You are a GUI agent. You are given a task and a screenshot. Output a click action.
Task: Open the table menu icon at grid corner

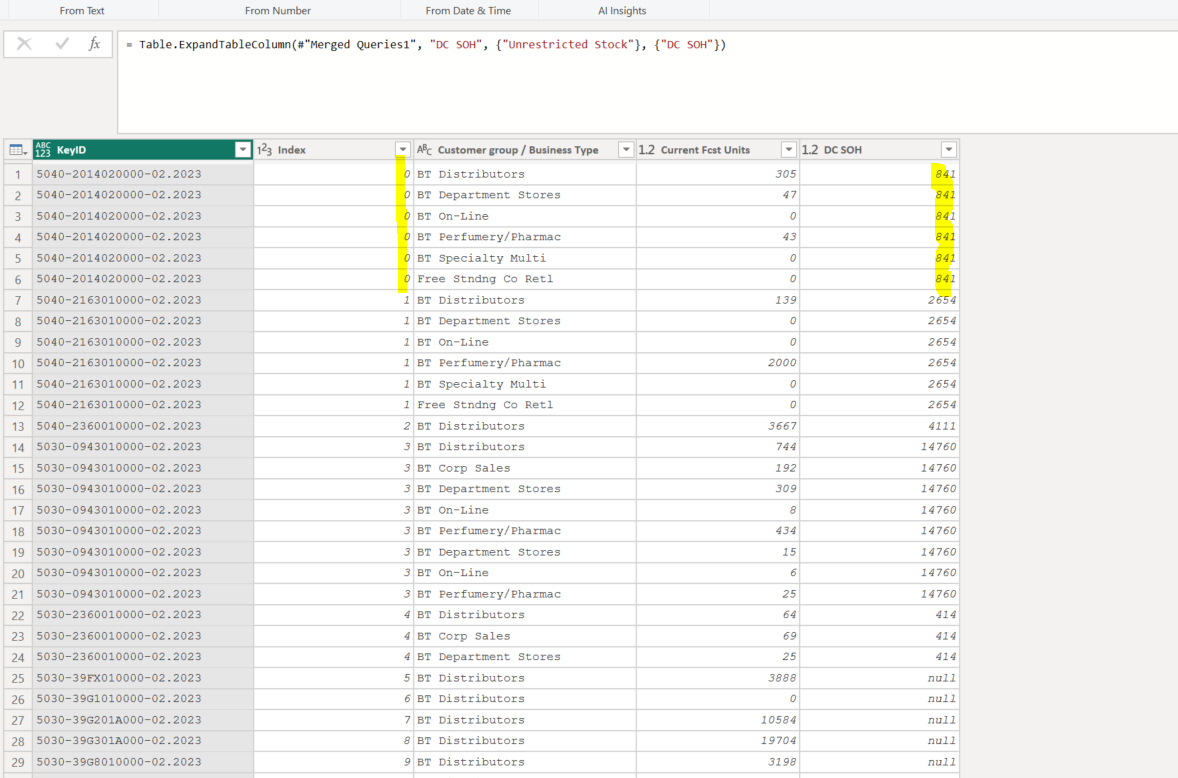(18, 150)
